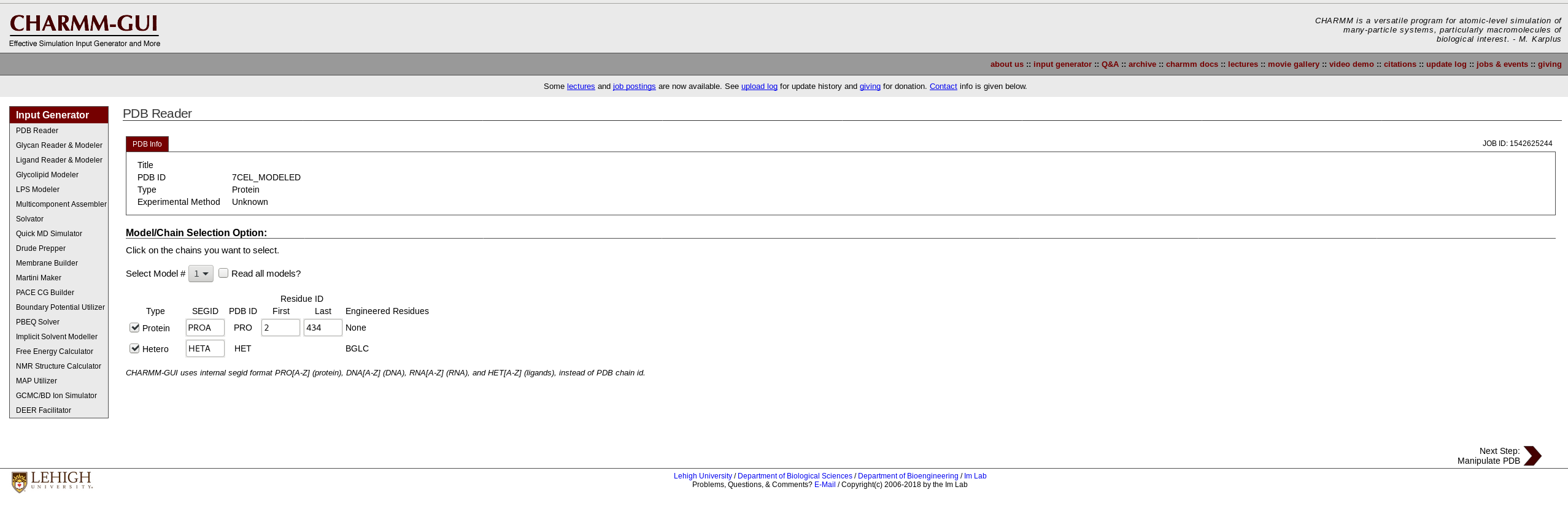
Task: Open input generator in top navigation
Action: pyautogui.click(x=1062, y=64)
